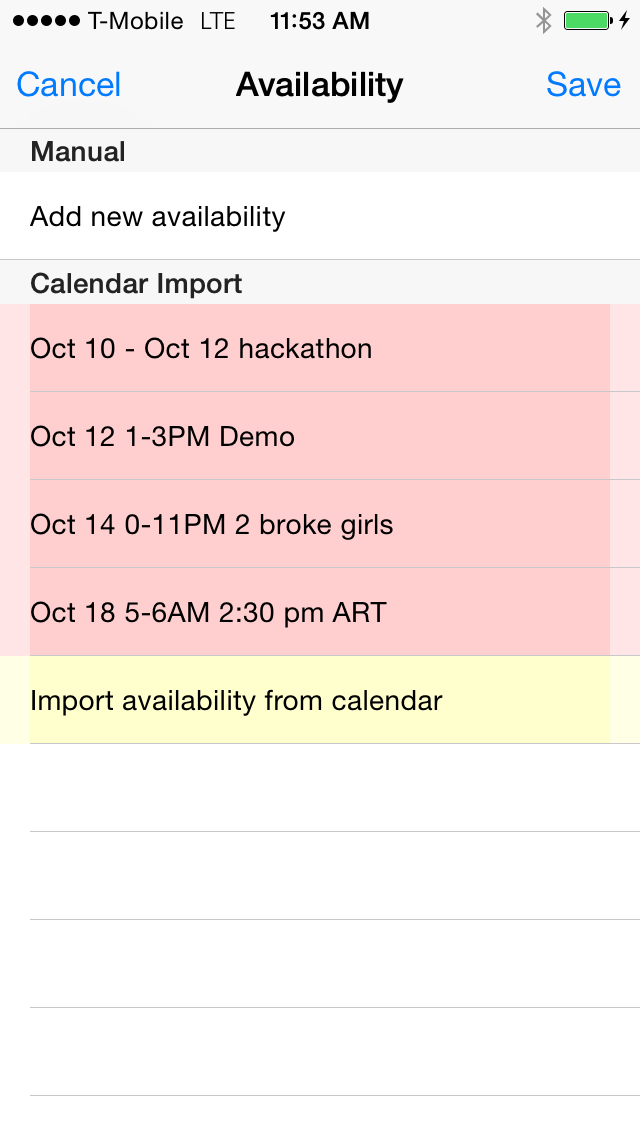This screenshot has width=640, height=1136.
Task: Tap the Availability title
Action: pos(320,85)
